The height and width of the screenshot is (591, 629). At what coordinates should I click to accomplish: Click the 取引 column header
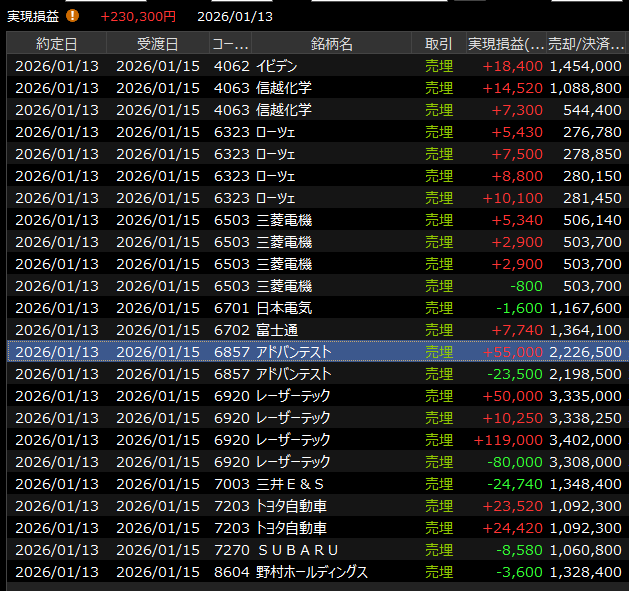point(438,44)
